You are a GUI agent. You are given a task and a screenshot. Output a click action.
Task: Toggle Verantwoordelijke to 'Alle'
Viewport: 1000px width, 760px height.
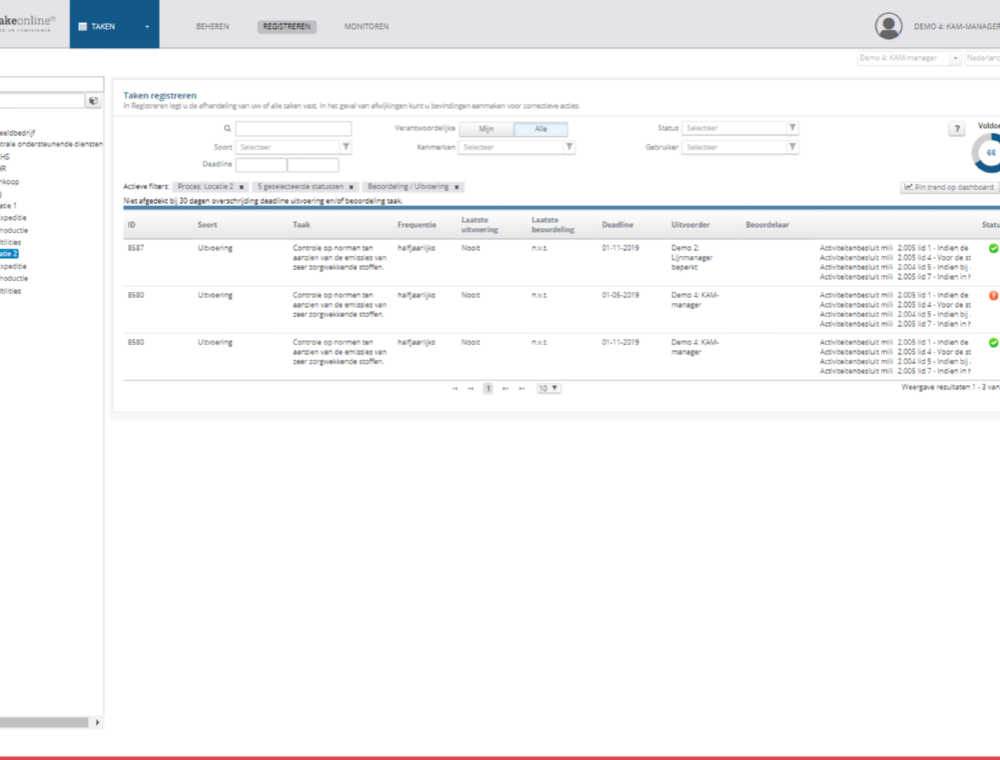click(x=540, y=129)
